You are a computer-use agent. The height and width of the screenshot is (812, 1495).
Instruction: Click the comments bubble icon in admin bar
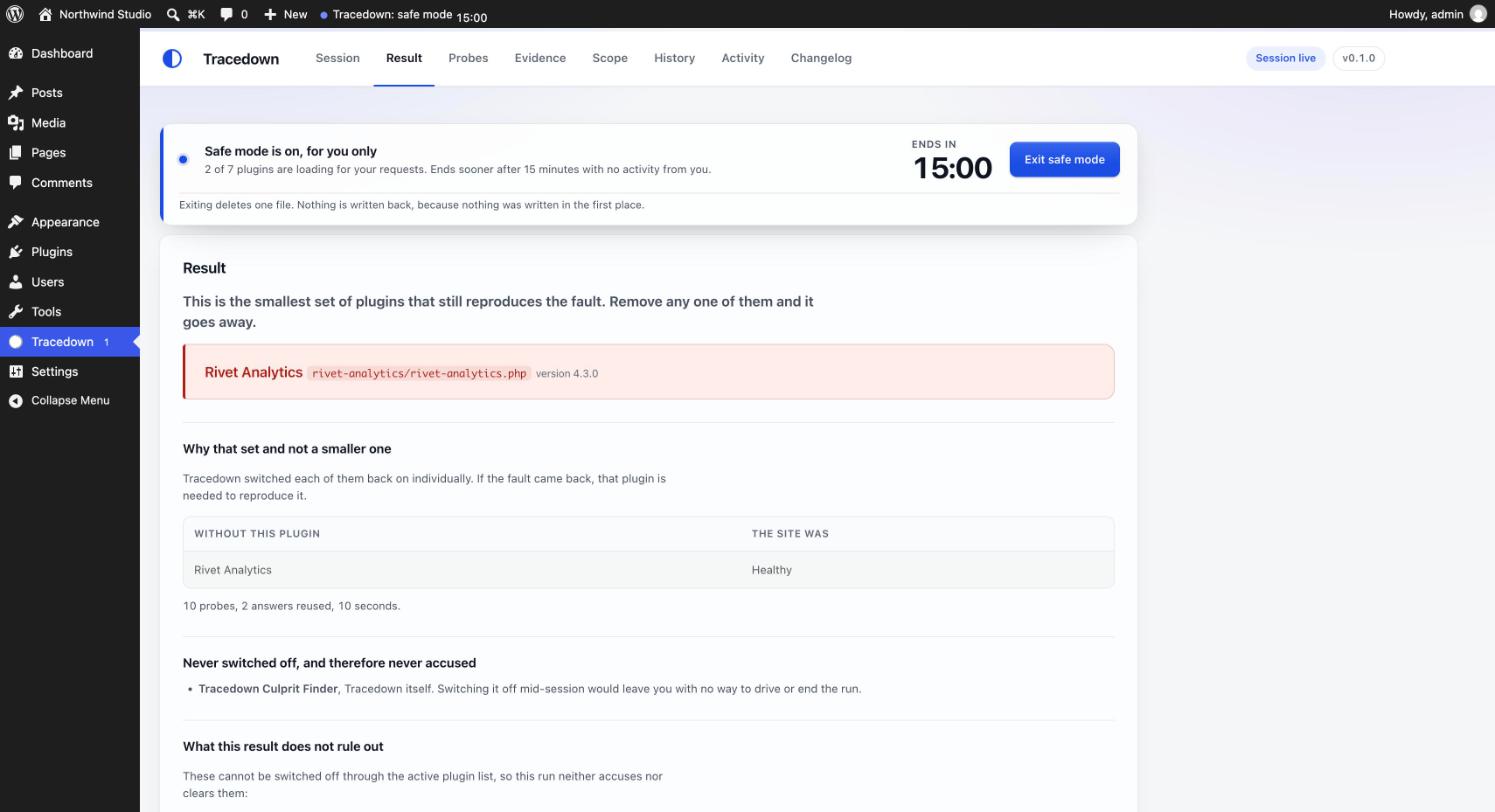(227, 14)
